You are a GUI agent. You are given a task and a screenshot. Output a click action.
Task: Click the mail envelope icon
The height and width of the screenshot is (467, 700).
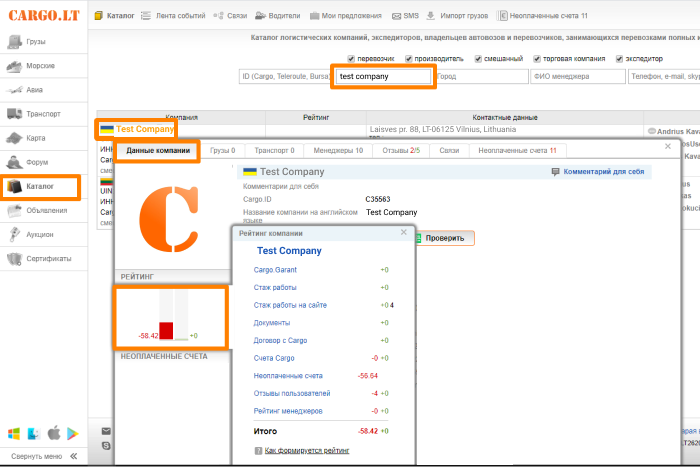[x=106, y=431]
